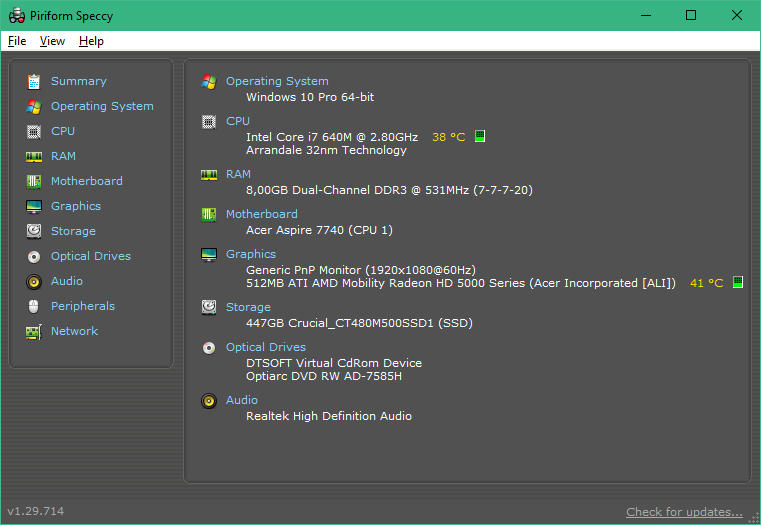
Task: Click the RAM stick icon in sidebar
Action: (x=34, y=156)
